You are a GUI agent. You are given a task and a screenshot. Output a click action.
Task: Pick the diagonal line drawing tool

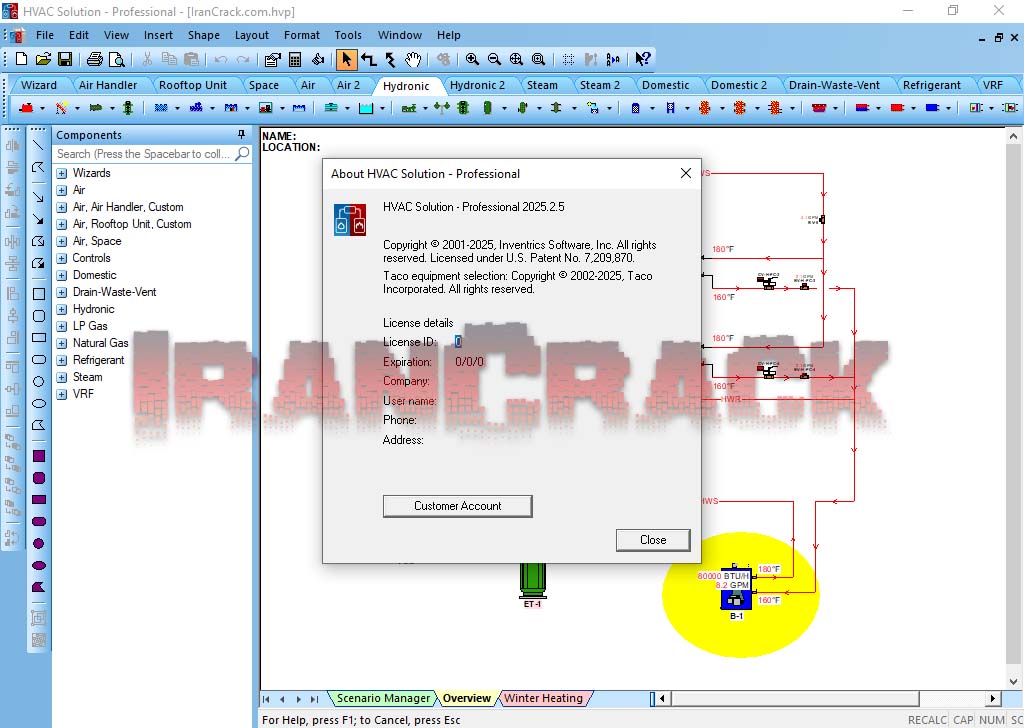(x=39, y=145)
